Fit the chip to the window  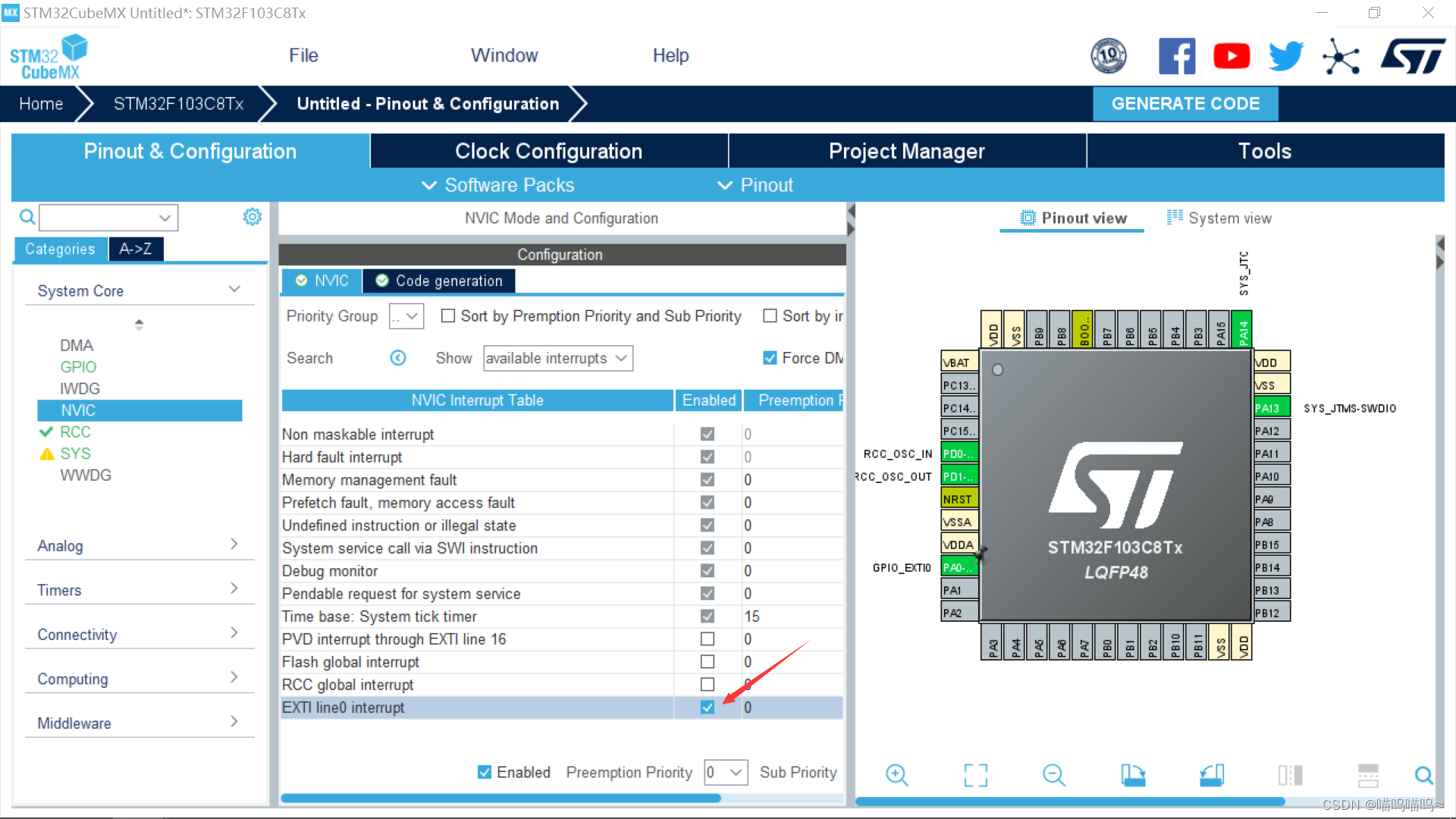[976, 774]
